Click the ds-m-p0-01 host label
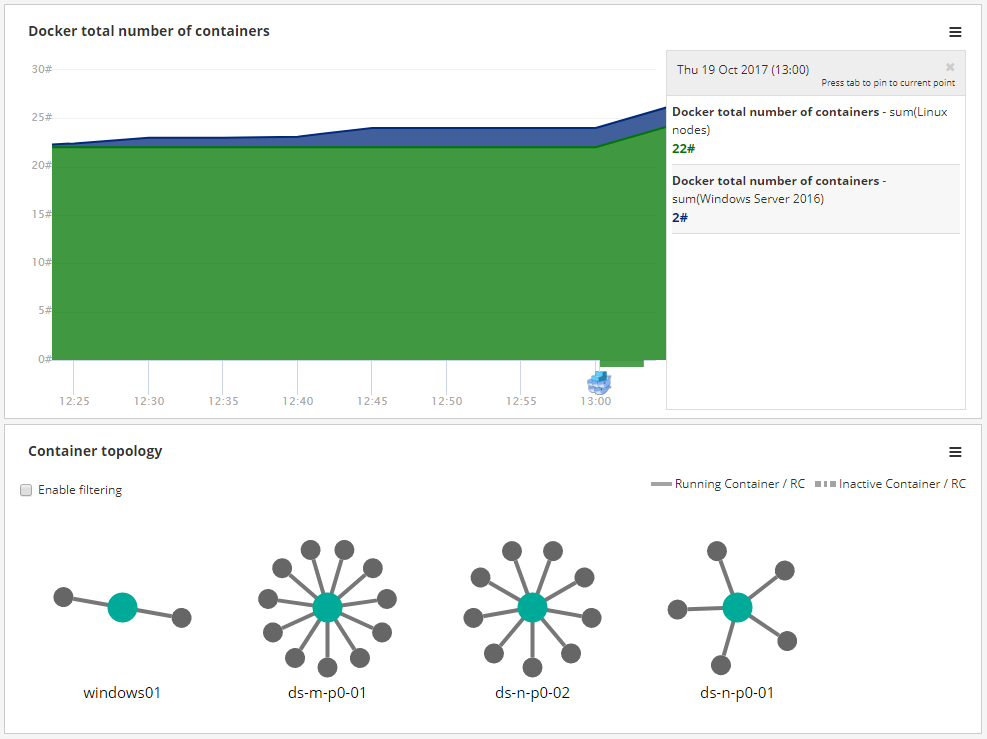The width and height of the screenshot is (987, 739). (x=327, y=692)
